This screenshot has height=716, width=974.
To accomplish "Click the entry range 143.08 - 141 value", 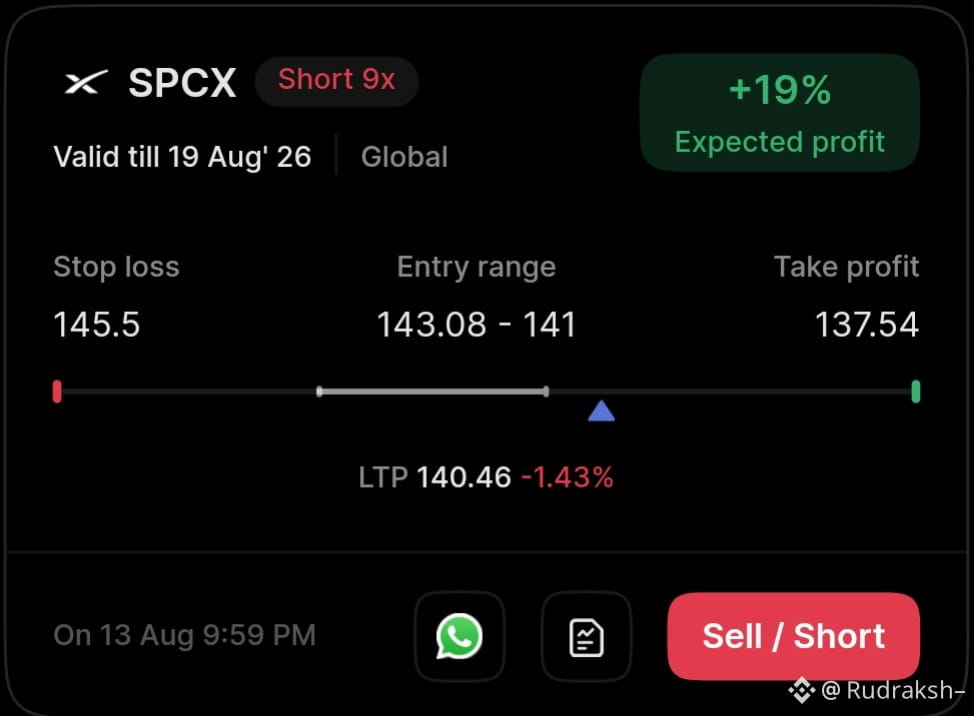I will pos(476,324).
